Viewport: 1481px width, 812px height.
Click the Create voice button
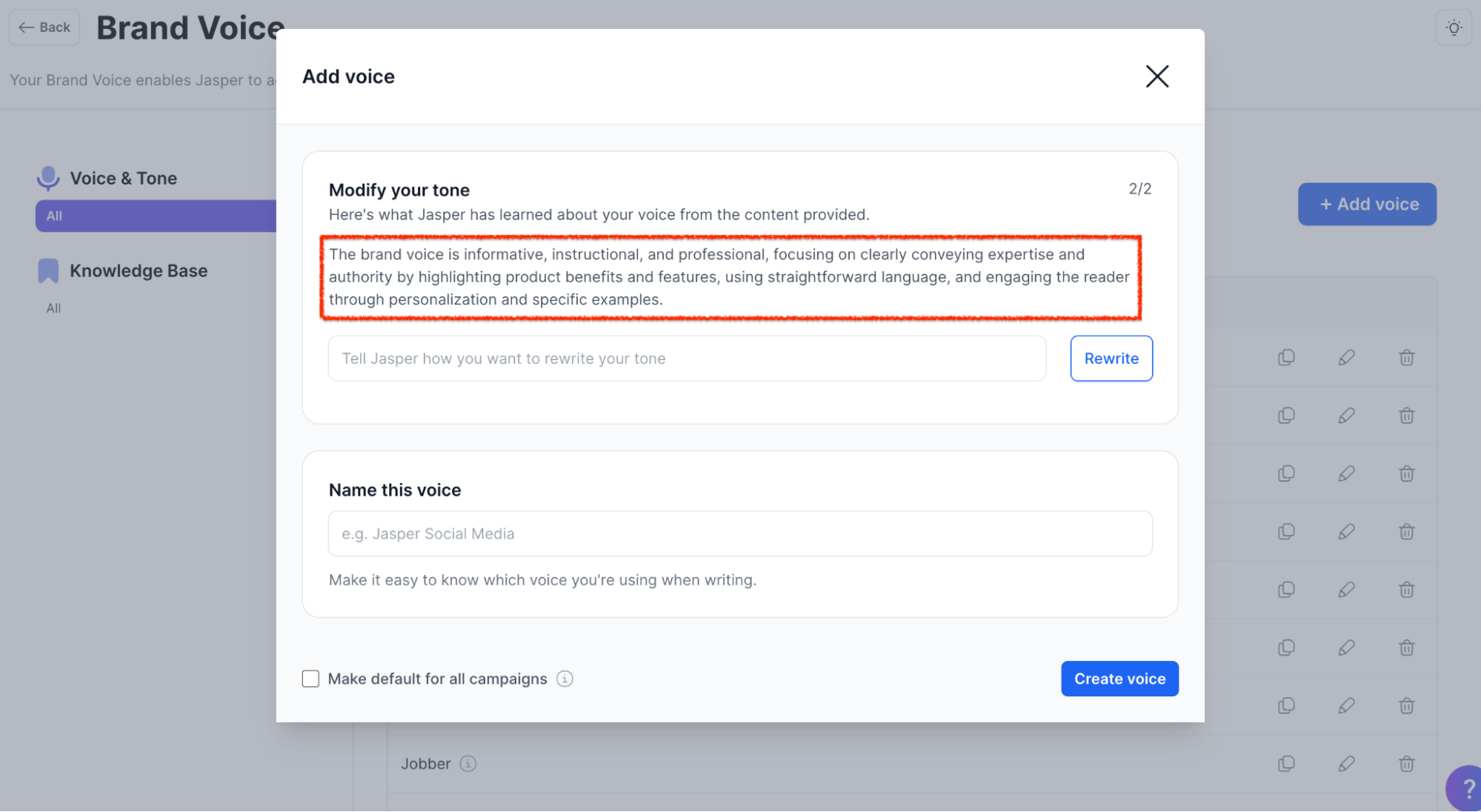1119,679
